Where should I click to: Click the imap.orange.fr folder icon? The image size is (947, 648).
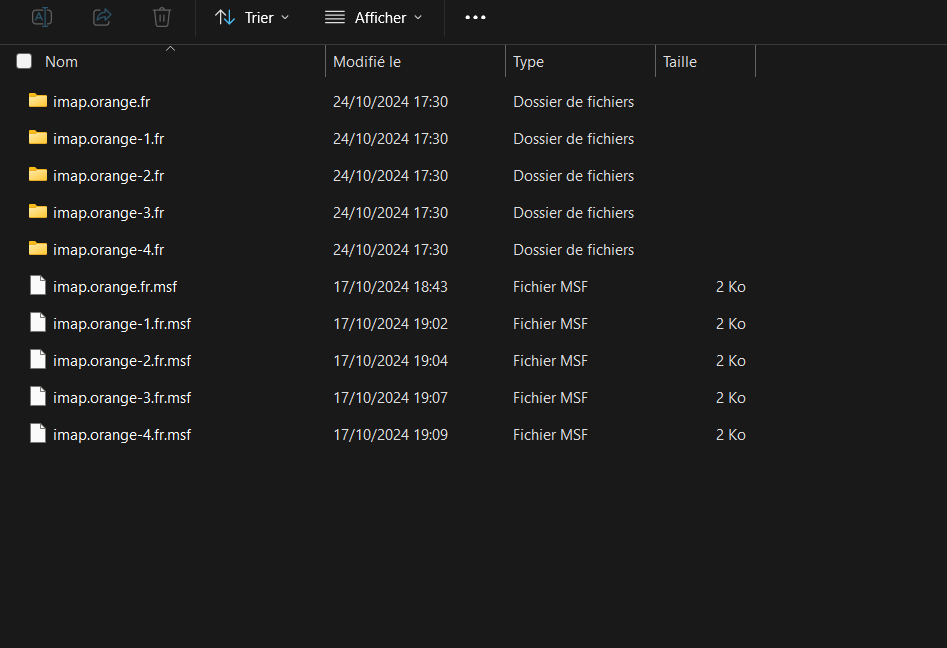[38, 101]
